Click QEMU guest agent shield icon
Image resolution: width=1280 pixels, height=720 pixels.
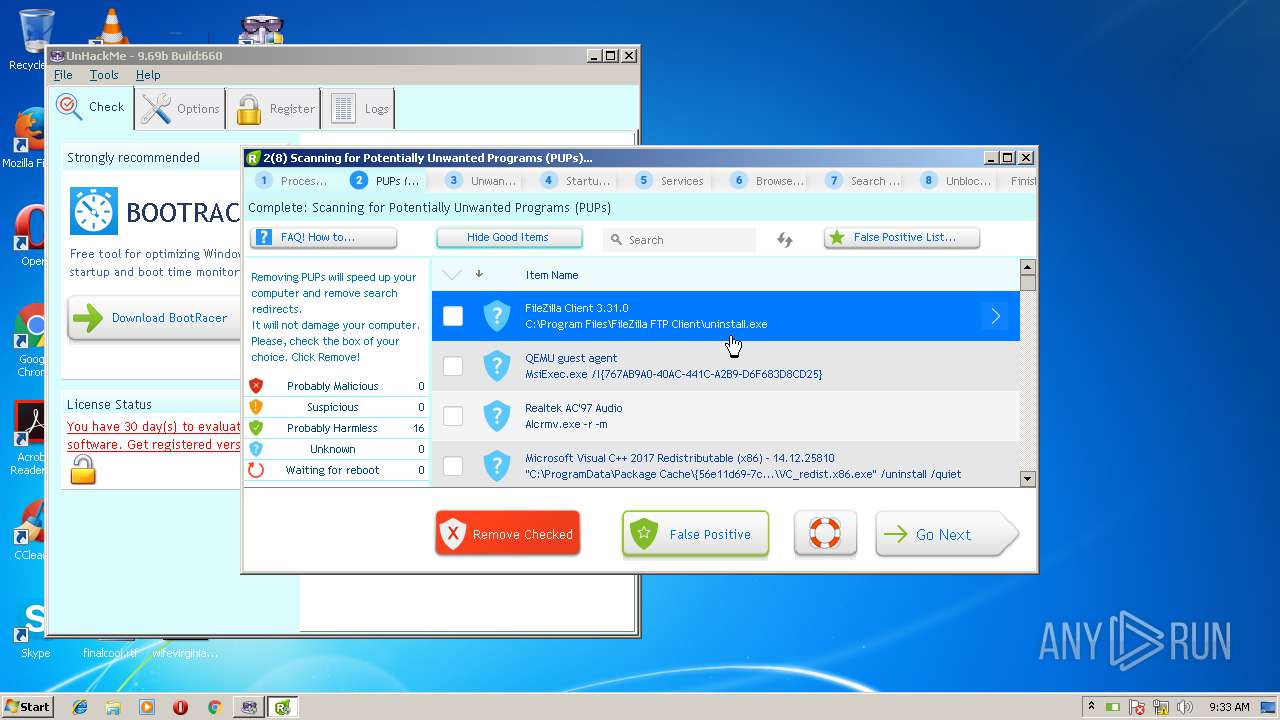click(497, 366)
